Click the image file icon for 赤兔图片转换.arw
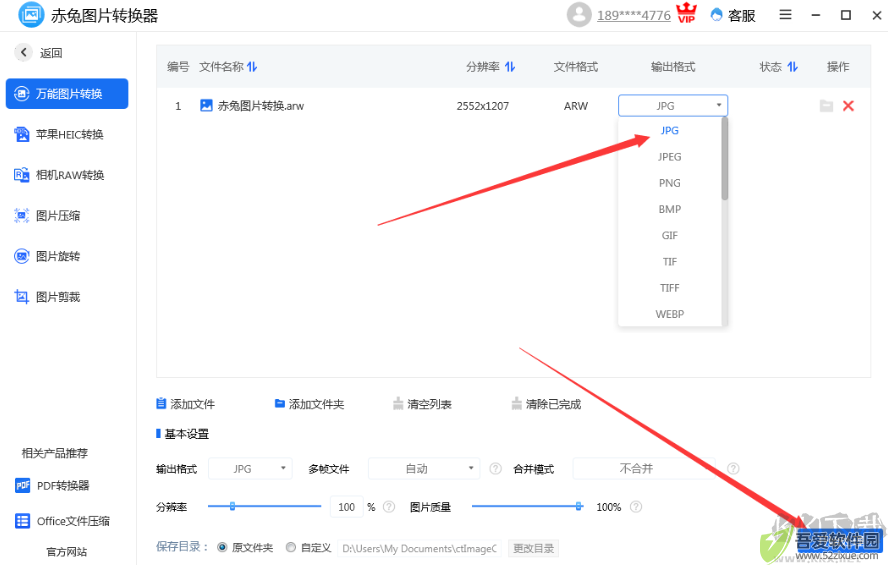The height and width of the screenshot is (565, 888). point(206,105)
